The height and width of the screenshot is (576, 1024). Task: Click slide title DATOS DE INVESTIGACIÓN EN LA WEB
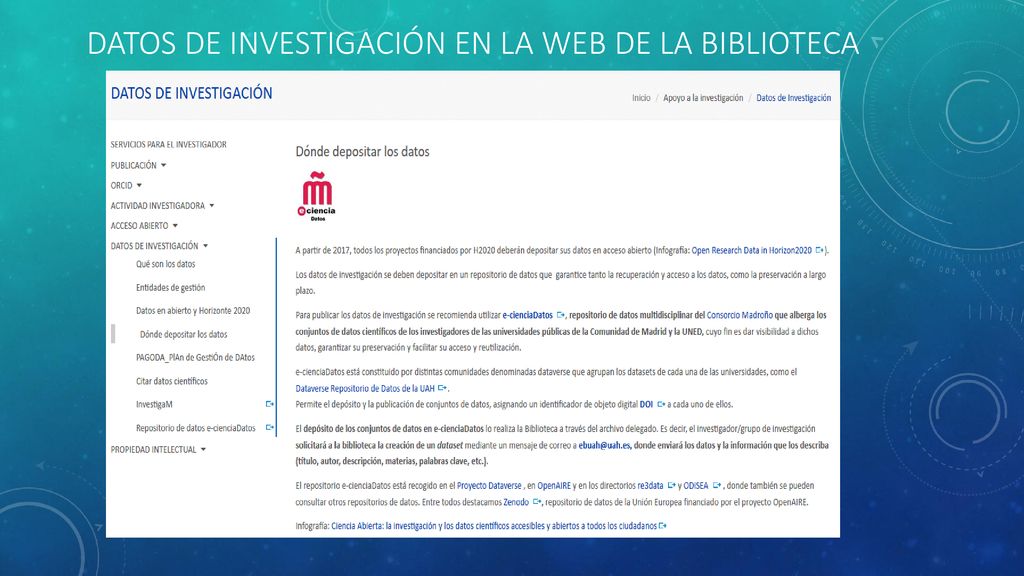473,43
